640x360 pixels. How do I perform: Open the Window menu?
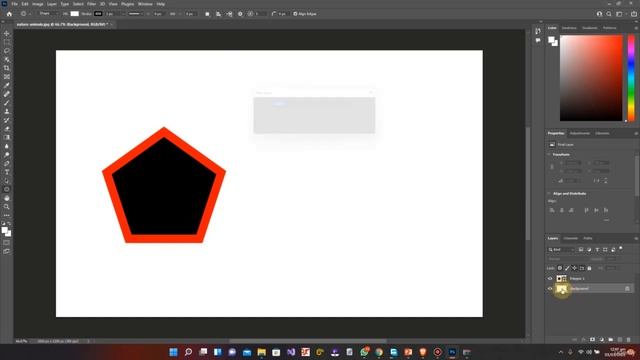tap(145, 4)
